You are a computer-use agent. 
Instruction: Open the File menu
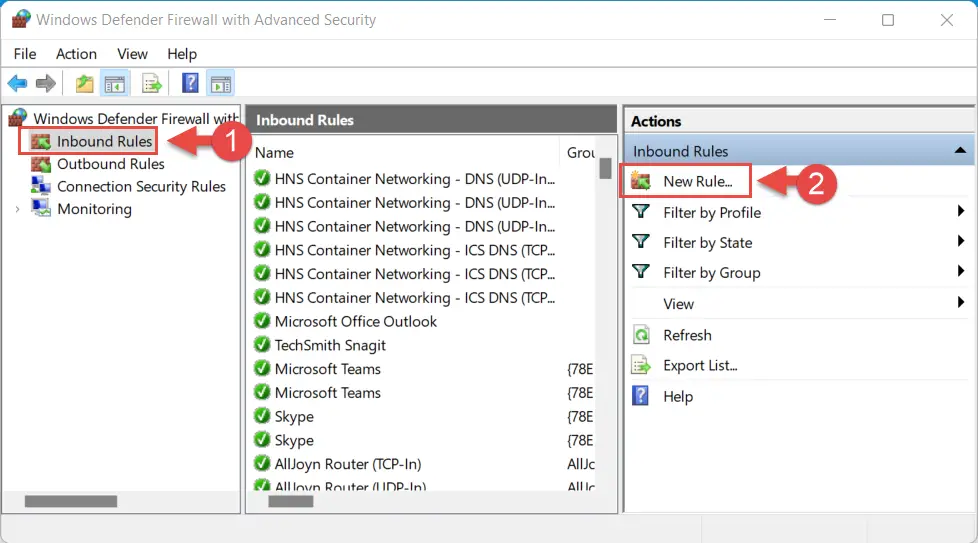pyautogui.click(x=25, y=54)
